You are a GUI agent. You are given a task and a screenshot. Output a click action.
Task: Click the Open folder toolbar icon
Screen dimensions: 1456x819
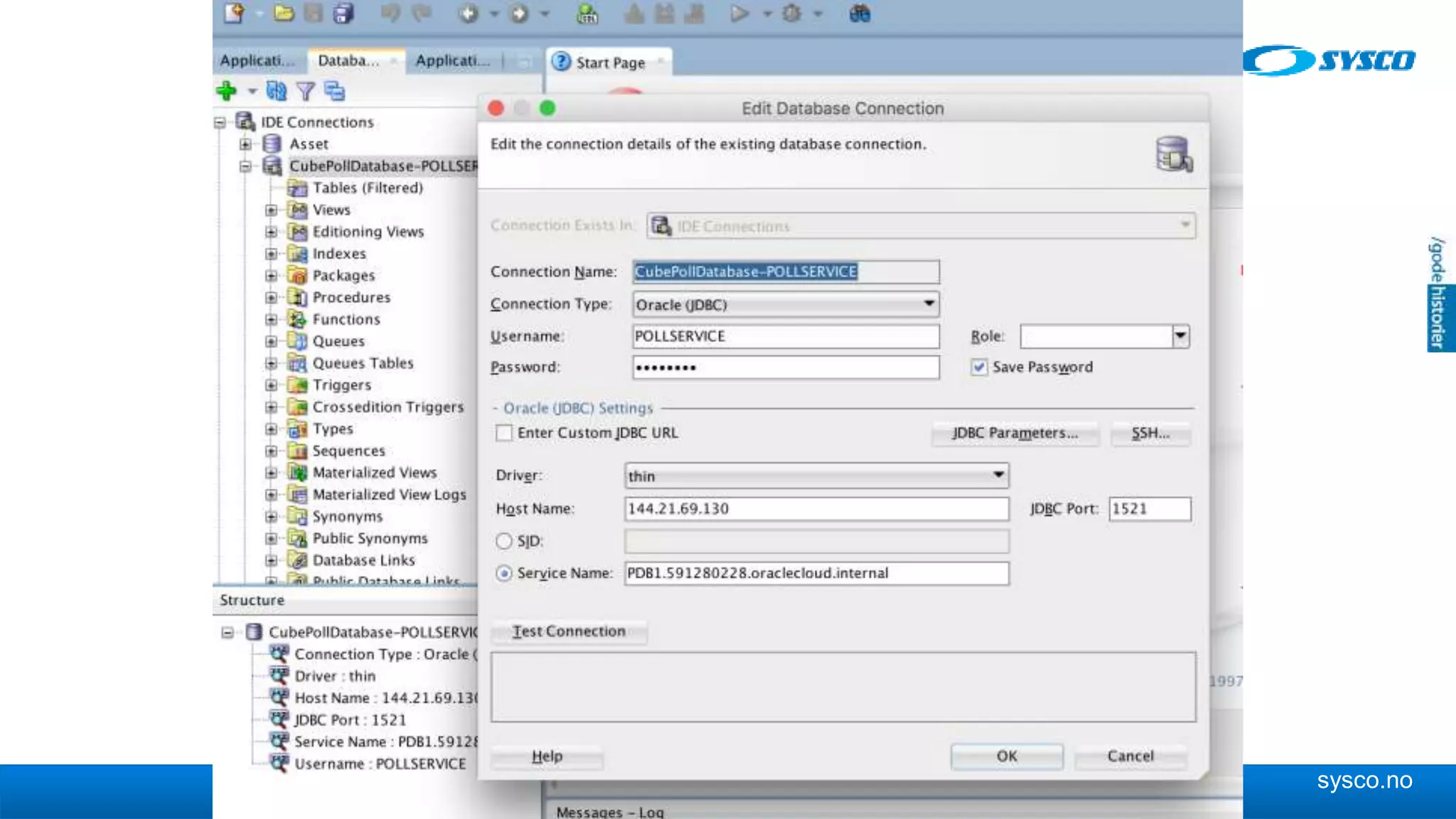click(x=284, y=14)
